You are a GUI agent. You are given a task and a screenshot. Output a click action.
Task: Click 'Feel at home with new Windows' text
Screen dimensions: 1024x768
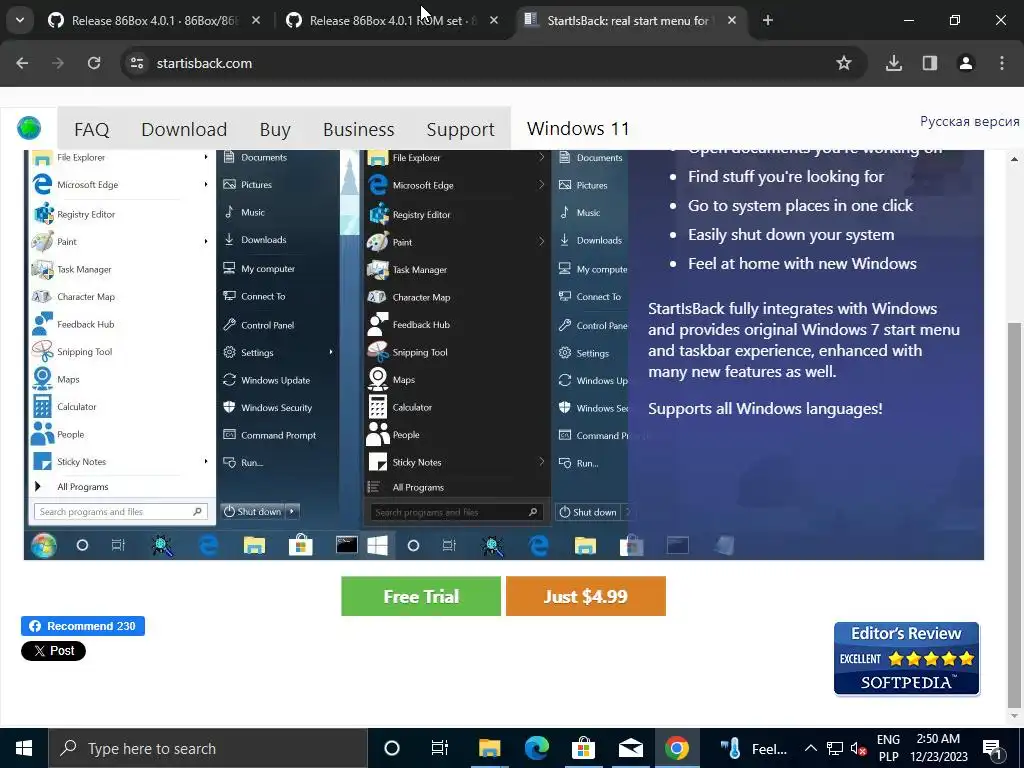(x=802, y=264)
